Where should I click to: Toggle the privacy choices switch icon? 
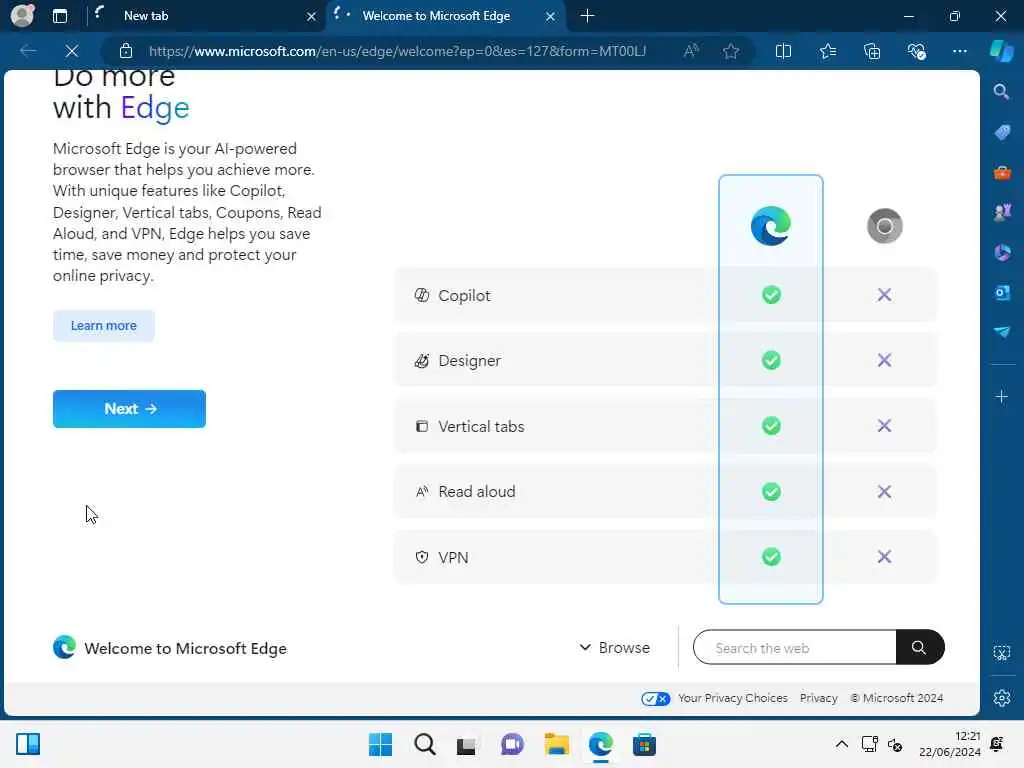click(656, 699)
